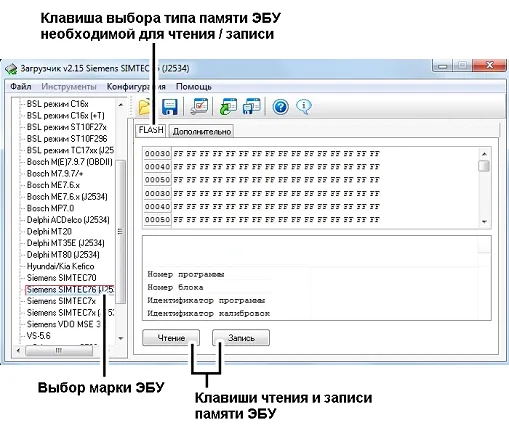Select Delphi ACDelco (J2534) entry
509x428 pixels.
pyautogui.click(x=68, y=220)
